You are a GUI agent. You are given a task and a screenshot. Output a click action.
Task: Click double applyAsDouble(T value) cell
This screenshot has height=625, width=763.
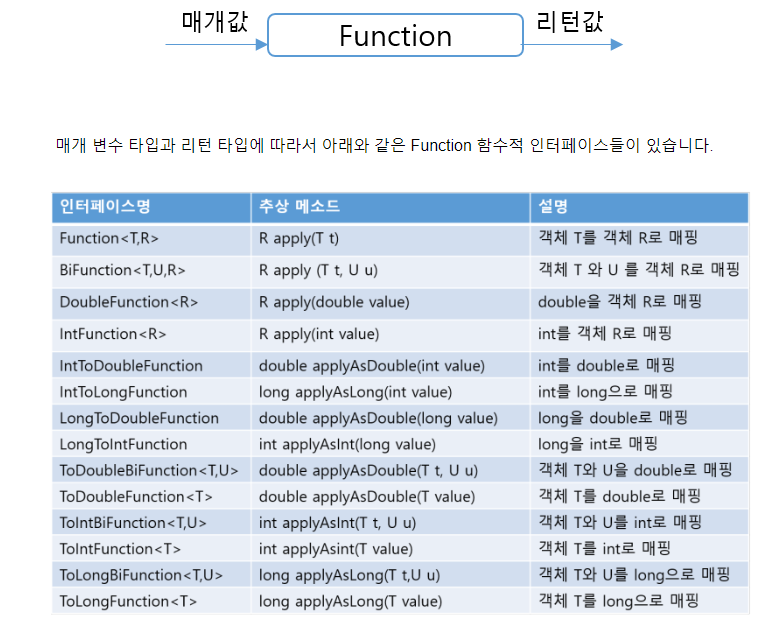(x=390, y=496)
